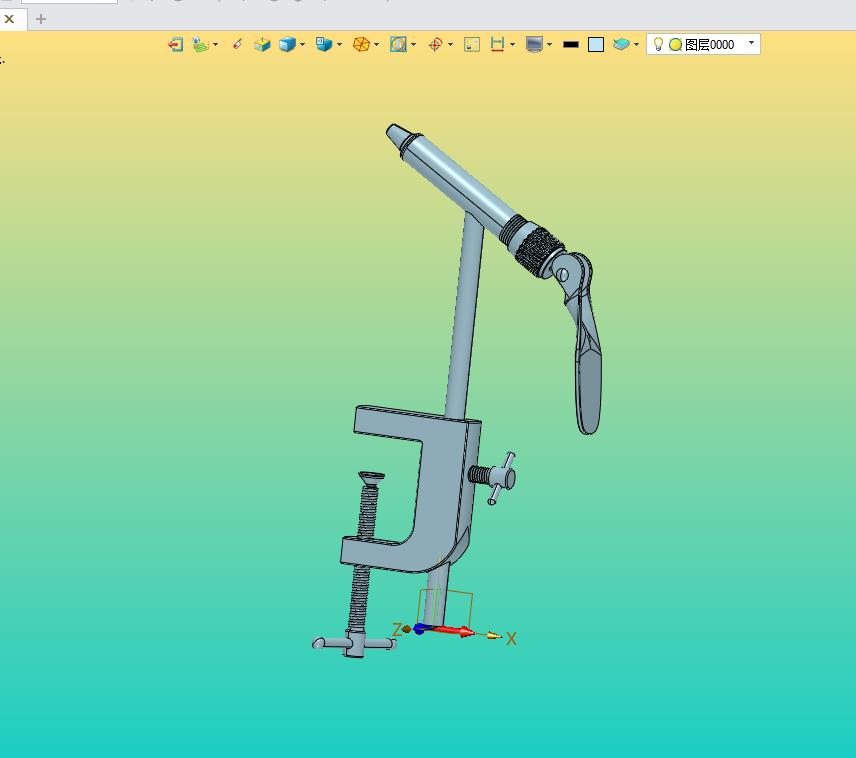Screen dimensions: 856x758
Task: Click the stacked layers icon
Action: coord(621,44)
